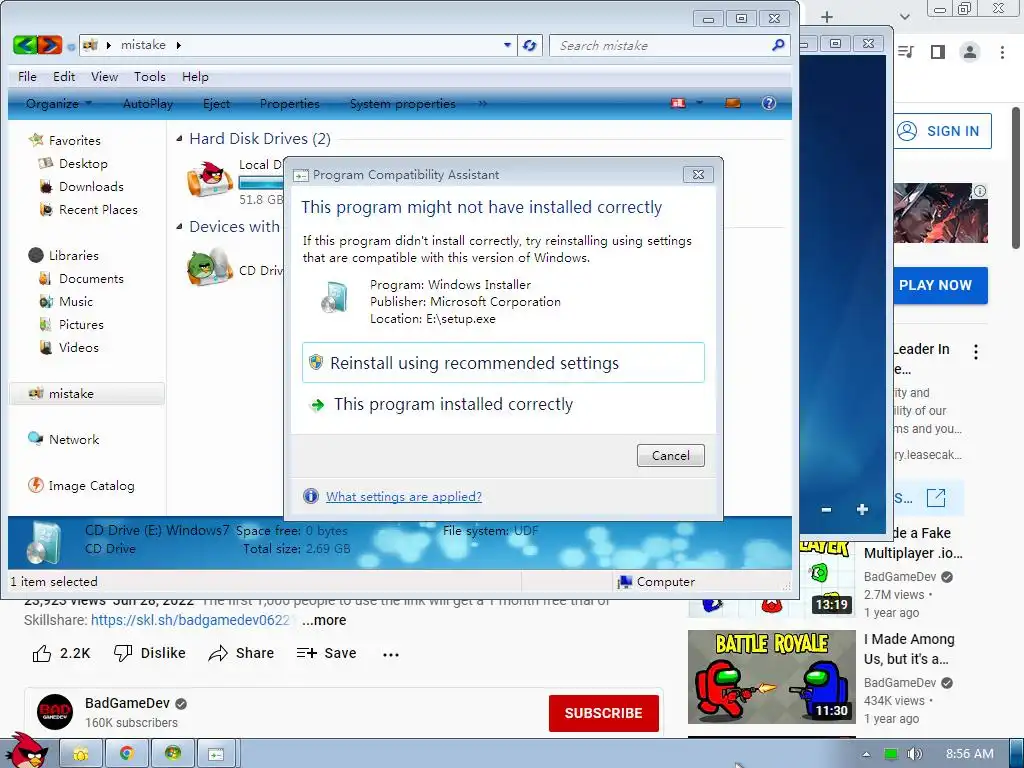Expand toolbar overflow chevron
Screen dimensions: 1024x768
[483, 103]
